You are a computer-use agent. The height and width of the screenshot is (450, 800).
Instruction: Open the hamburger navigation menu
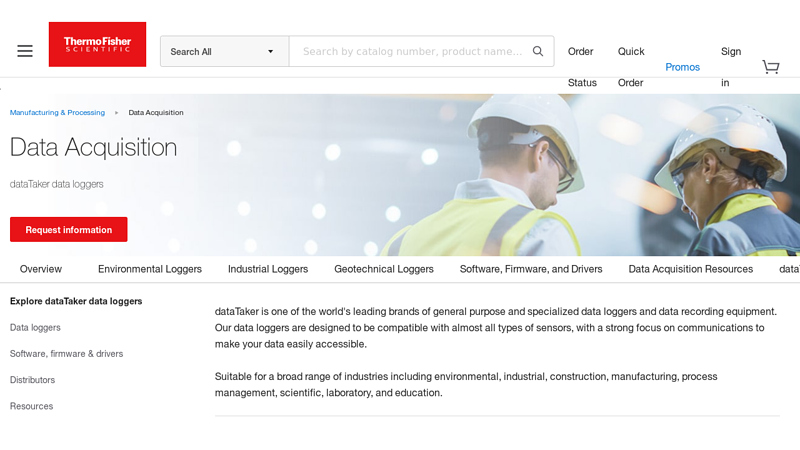[25, 51]
